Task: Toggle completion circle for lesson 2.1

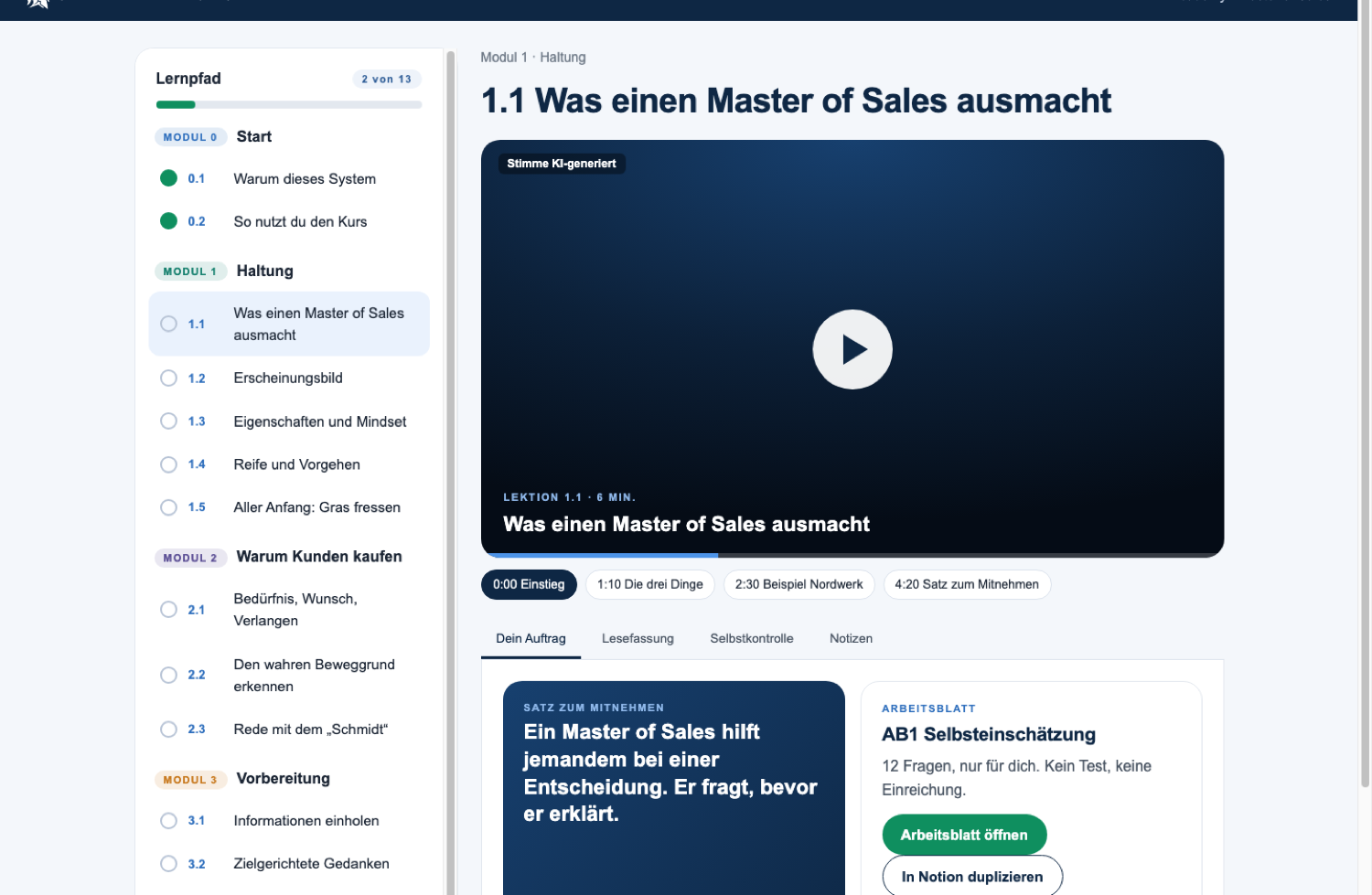Action: click(168, 609)
